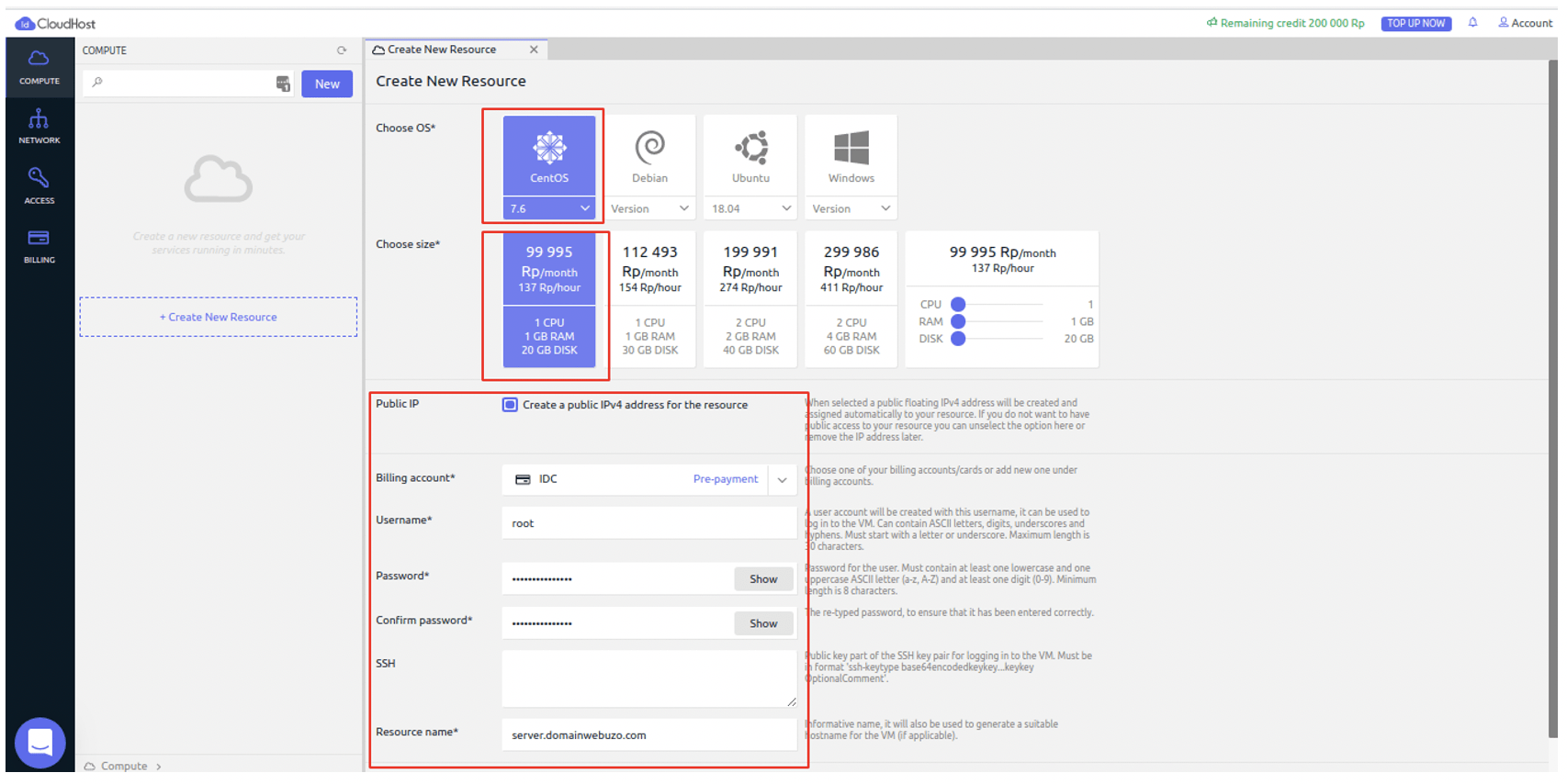Click the New button
This screenshot has width=1567, height=784.
[x=327, y=84]
